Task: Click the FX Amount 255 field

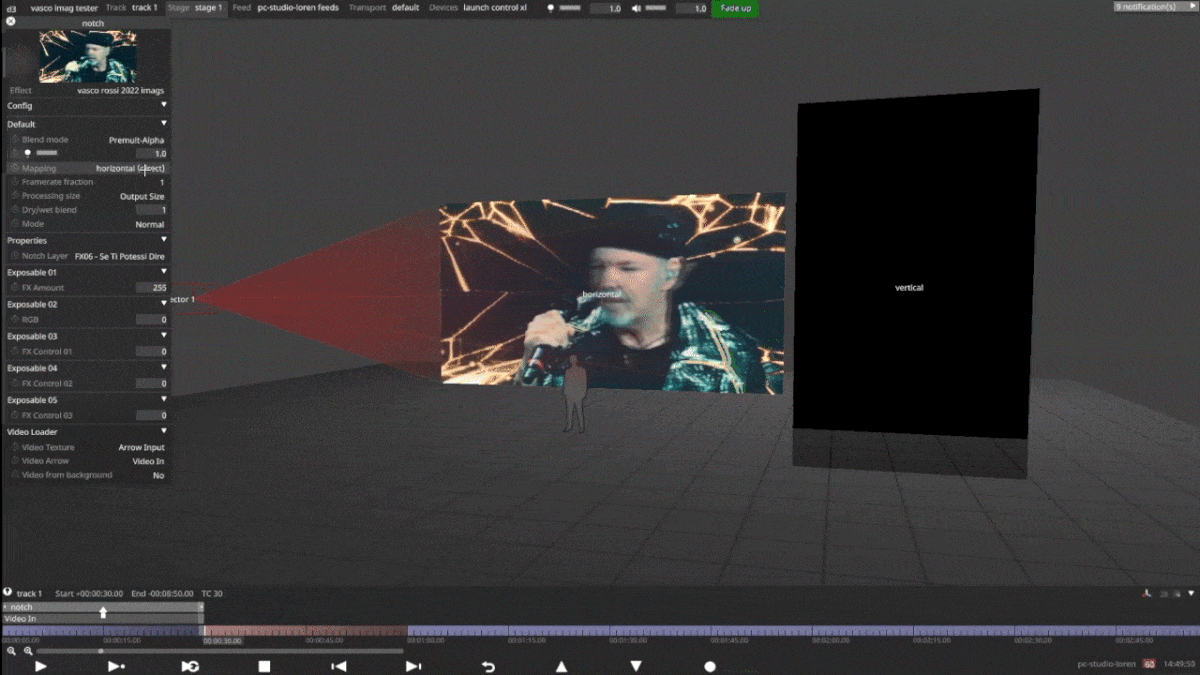Action: 152,287
